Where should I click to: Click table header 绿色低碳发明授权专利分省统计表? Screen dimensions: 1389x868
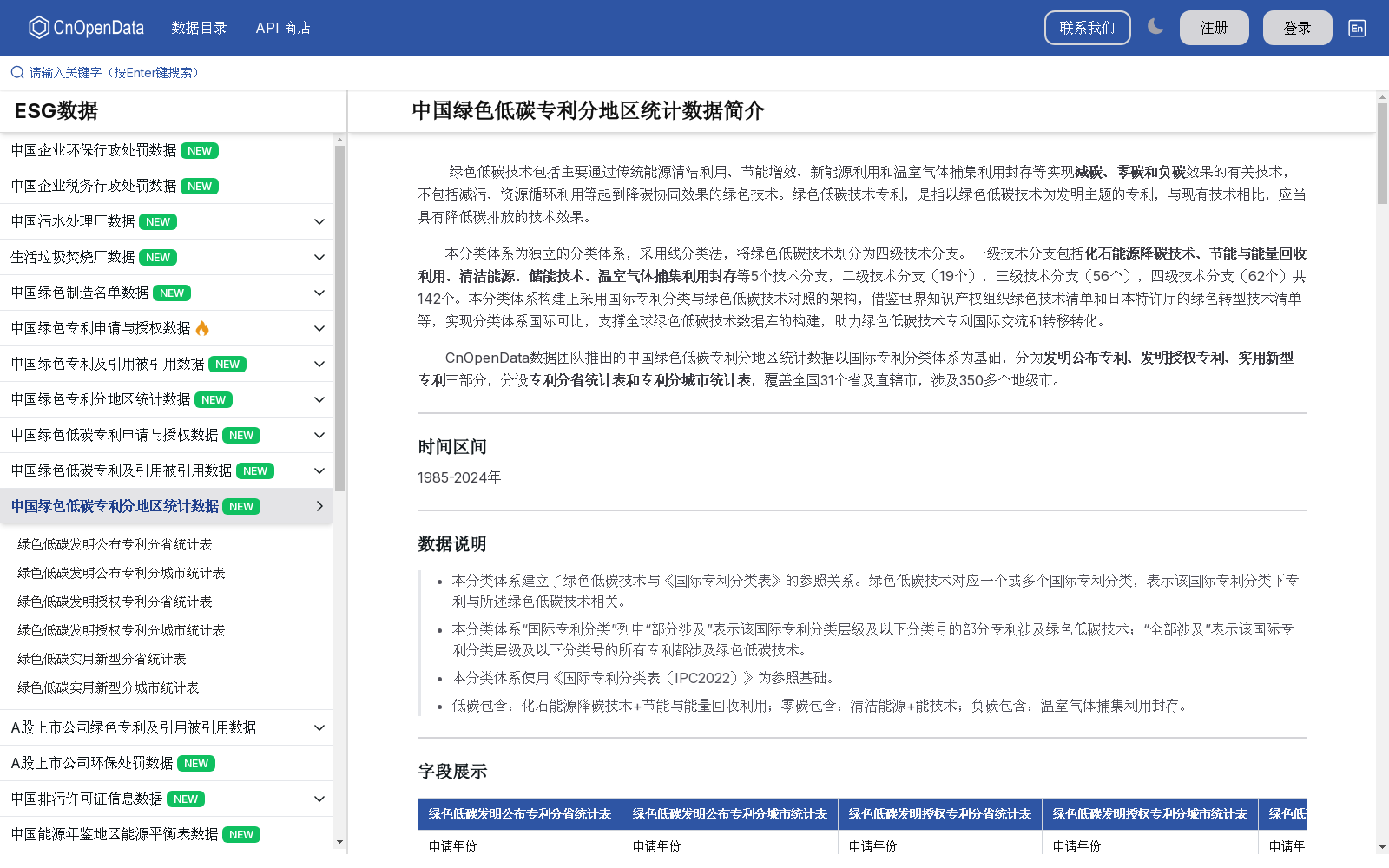click(940, 814)
